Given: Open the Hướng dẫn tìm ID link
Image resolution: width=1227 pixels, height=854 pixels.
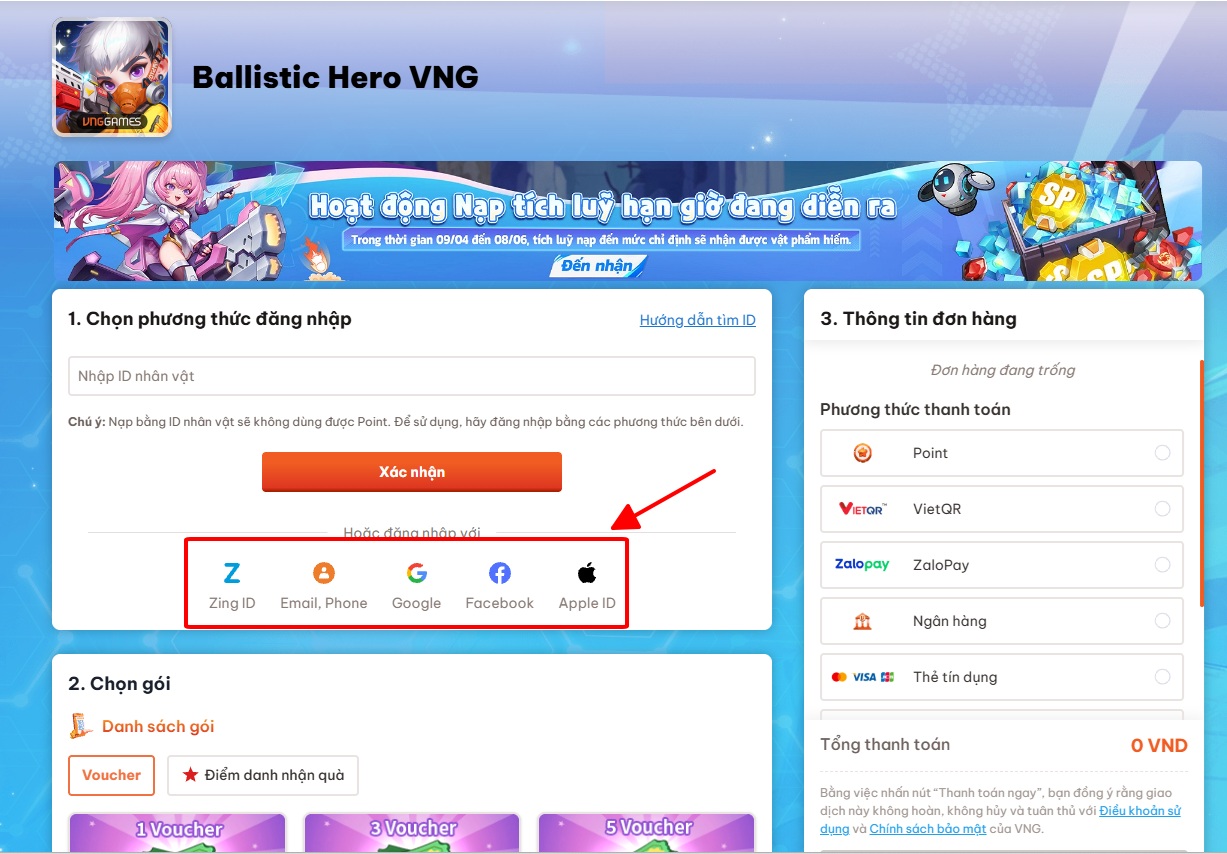Looking at the screenshot, I should click(x=698, y=320).
